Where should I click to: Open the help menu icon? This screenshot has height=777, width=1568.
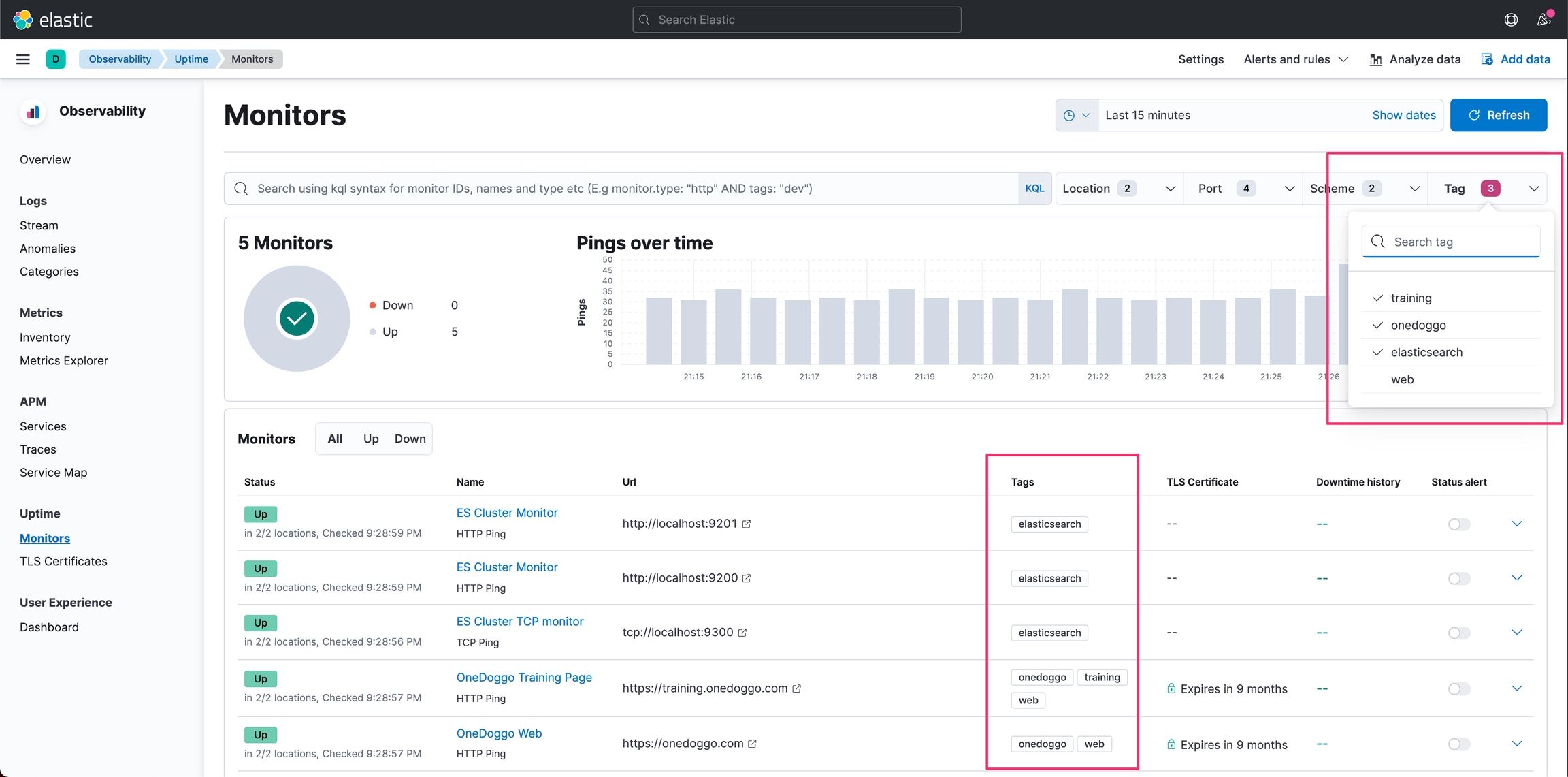pyautogui.click(x=1511, y=20)
